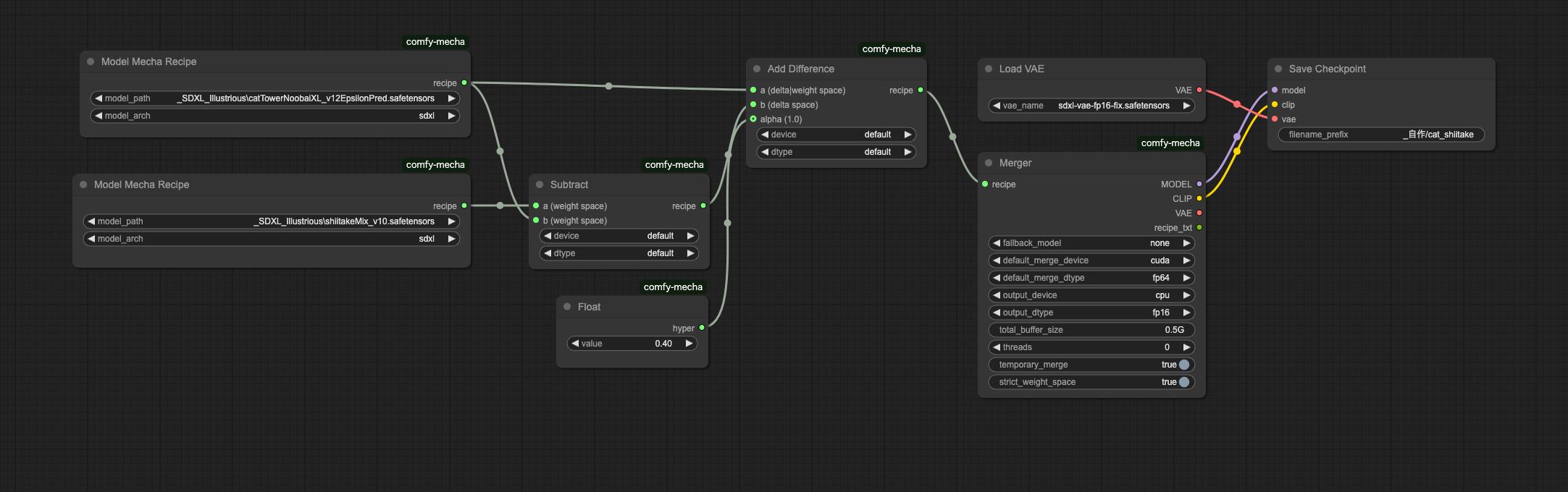Image resolution: width=1568 pixels, height=492 pixels.
Task: Collapse the catTower Model Mecha Recipe node via its title dot
Action: (91, 61)
